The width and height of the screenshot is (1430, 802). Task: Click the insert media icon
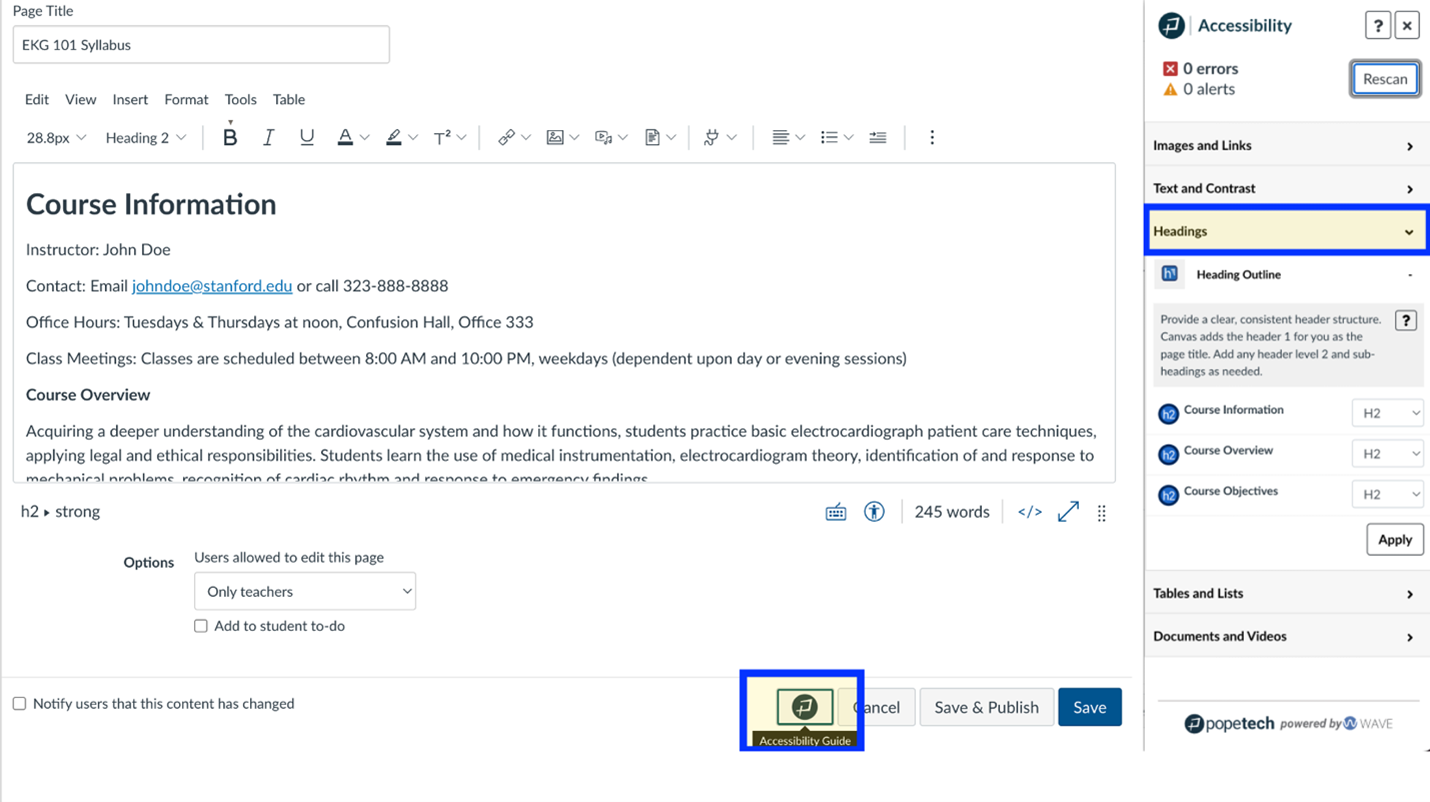coord(603,137)
